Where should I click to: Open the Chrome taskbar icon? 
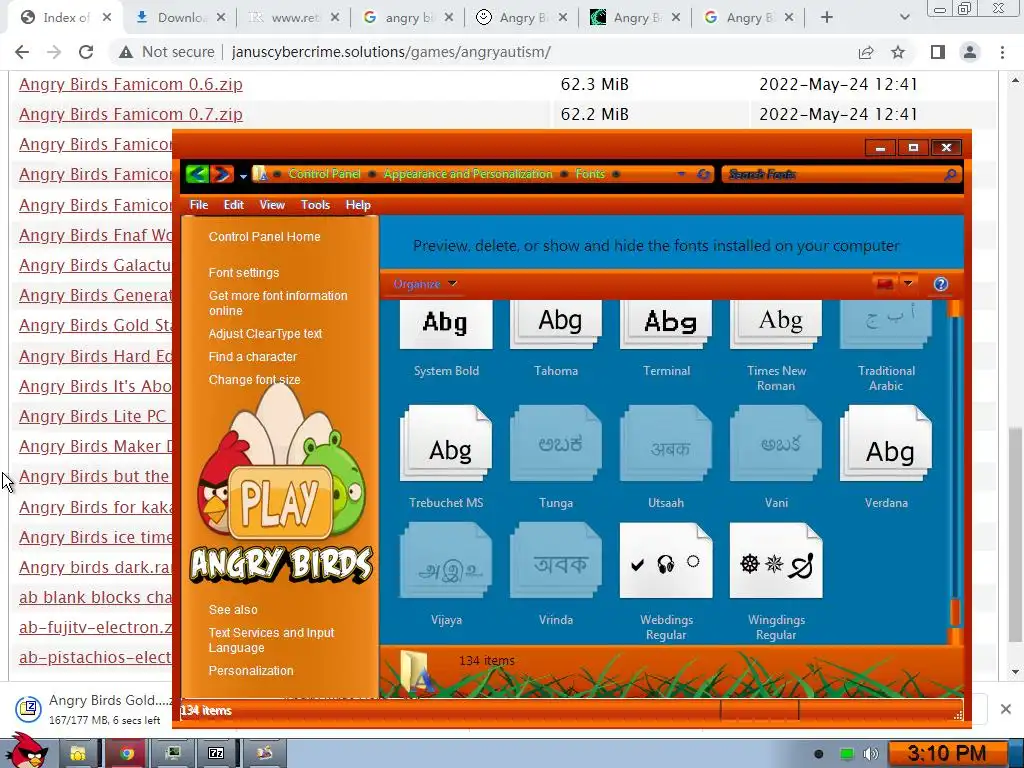point(127,754)
